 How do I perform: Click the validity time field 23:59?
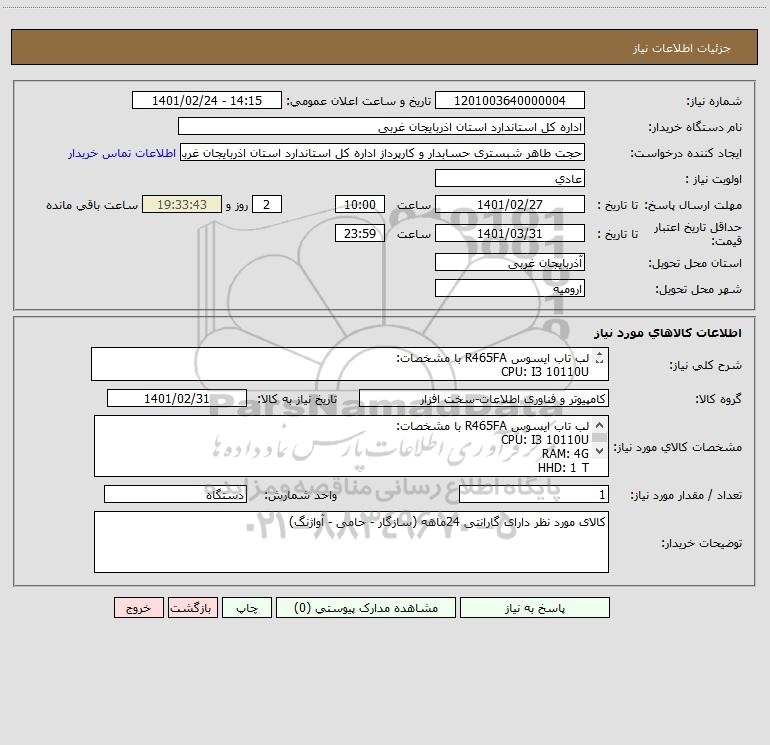coord(359,233)
